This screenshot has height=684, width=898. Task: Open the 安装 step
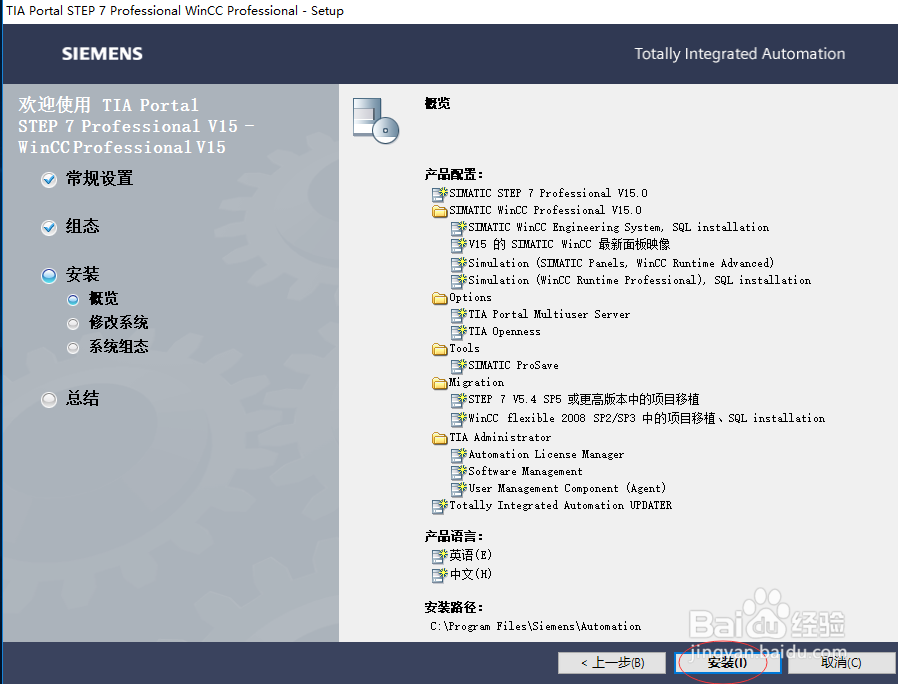tap(82, 274)
